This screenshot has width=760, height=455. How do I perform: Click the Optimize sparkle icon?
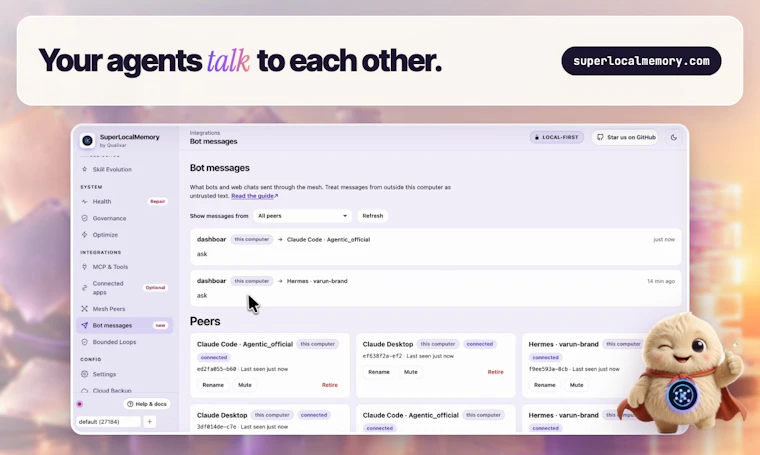click(x=84, y=235)
